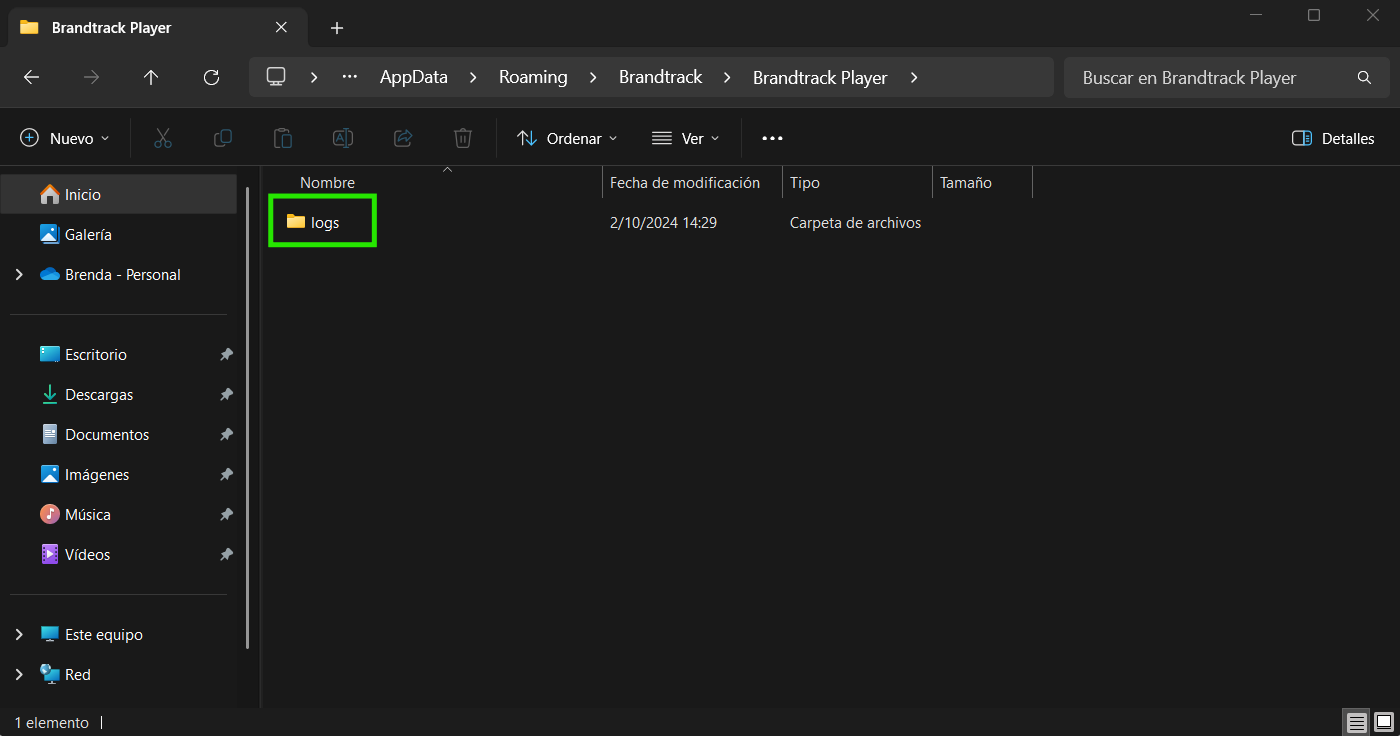
Task: Unpin Escritorio using its pin icon
Action: 227,354
